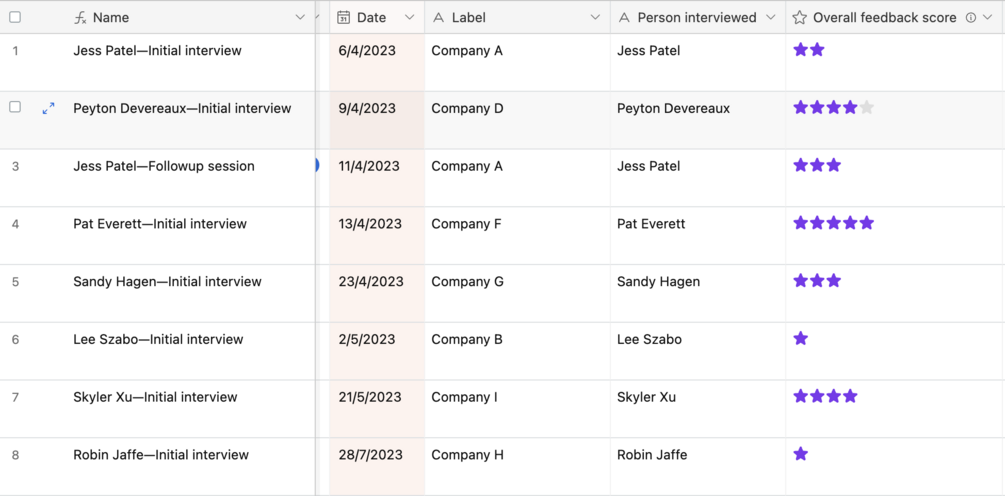Click the formula icon beside Name header
1005x496 pixels.
click(x=81, y=18)
